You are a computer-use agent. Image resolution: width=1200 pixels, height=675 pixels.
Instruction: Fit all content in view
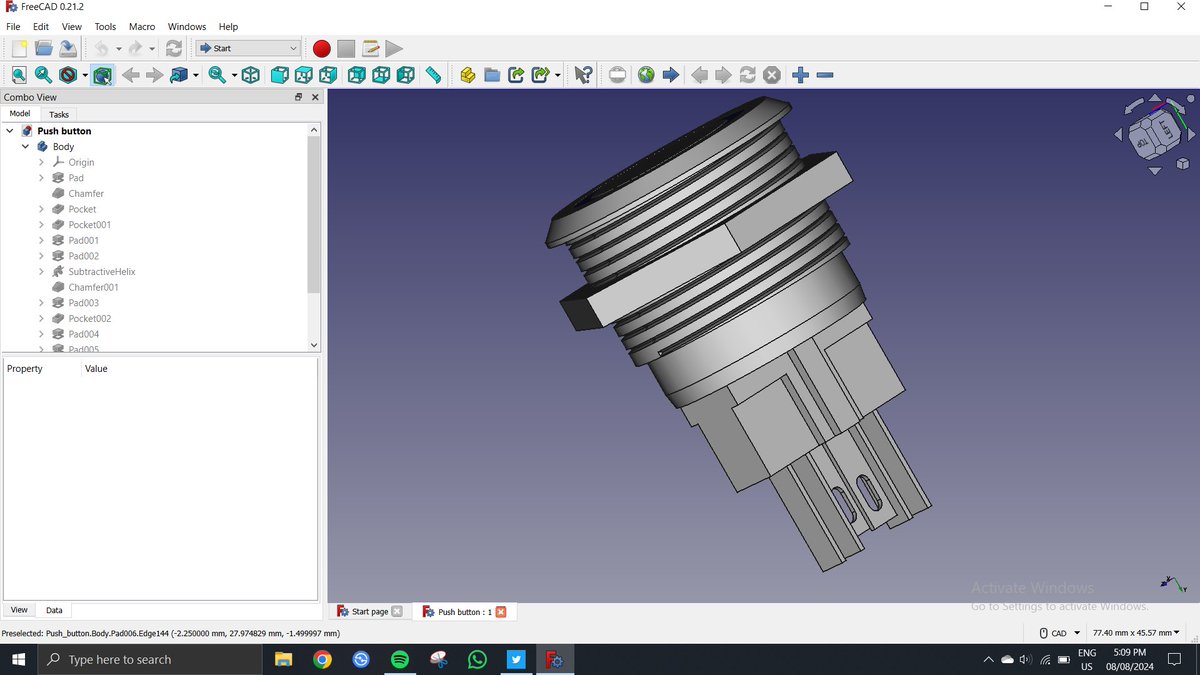(x=19, y=75)
